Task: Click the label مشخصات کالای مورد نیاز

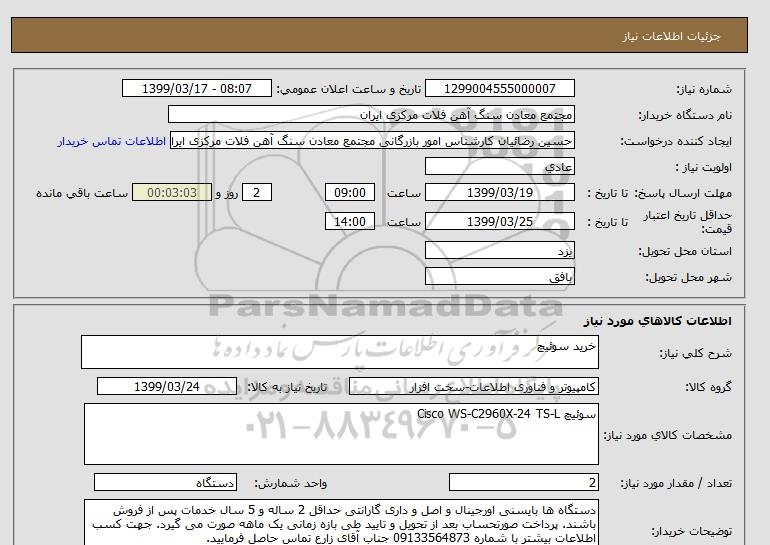Action: pyautogui.click(x=667, y=435)
